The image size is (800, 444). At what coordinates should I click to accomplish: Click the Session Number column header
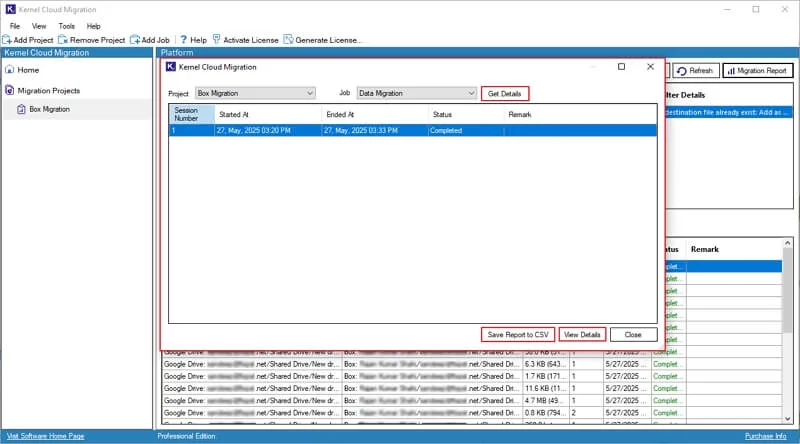(x=192, y=114)
